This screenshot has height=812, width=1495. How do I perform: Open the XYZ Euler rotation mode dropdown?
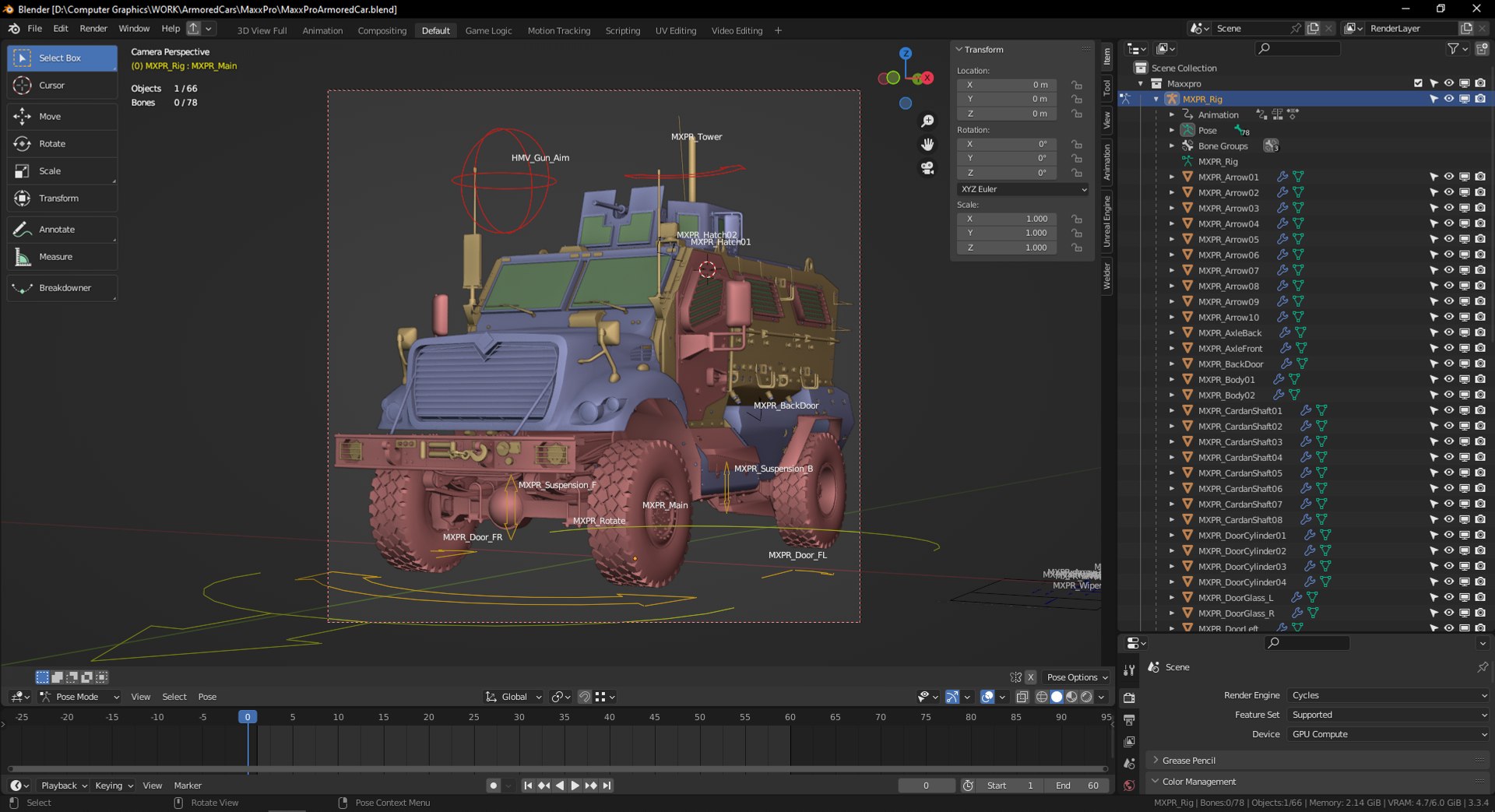click(x=1023, y=189)
